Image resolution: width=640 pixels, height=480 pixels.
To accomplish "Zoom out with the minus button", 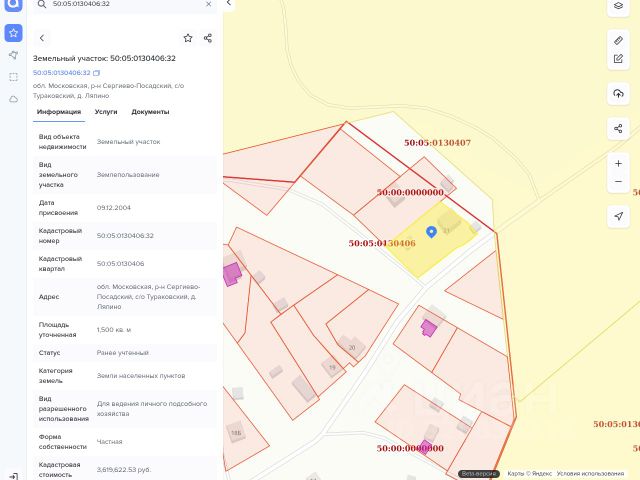I will point(618,182).
